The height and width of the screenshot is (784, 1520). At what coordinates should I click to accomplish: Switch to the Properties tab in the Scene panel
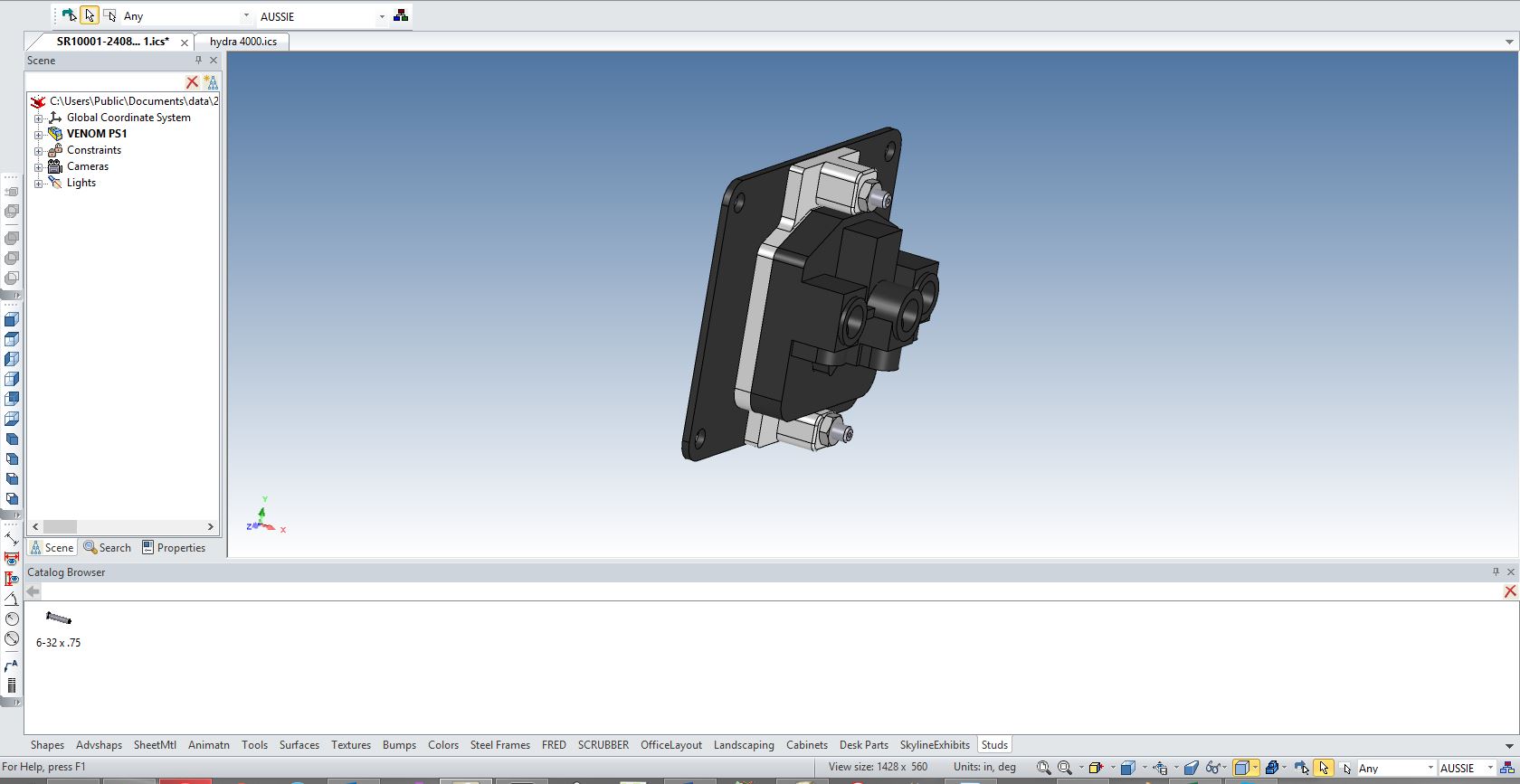[174, 548]
